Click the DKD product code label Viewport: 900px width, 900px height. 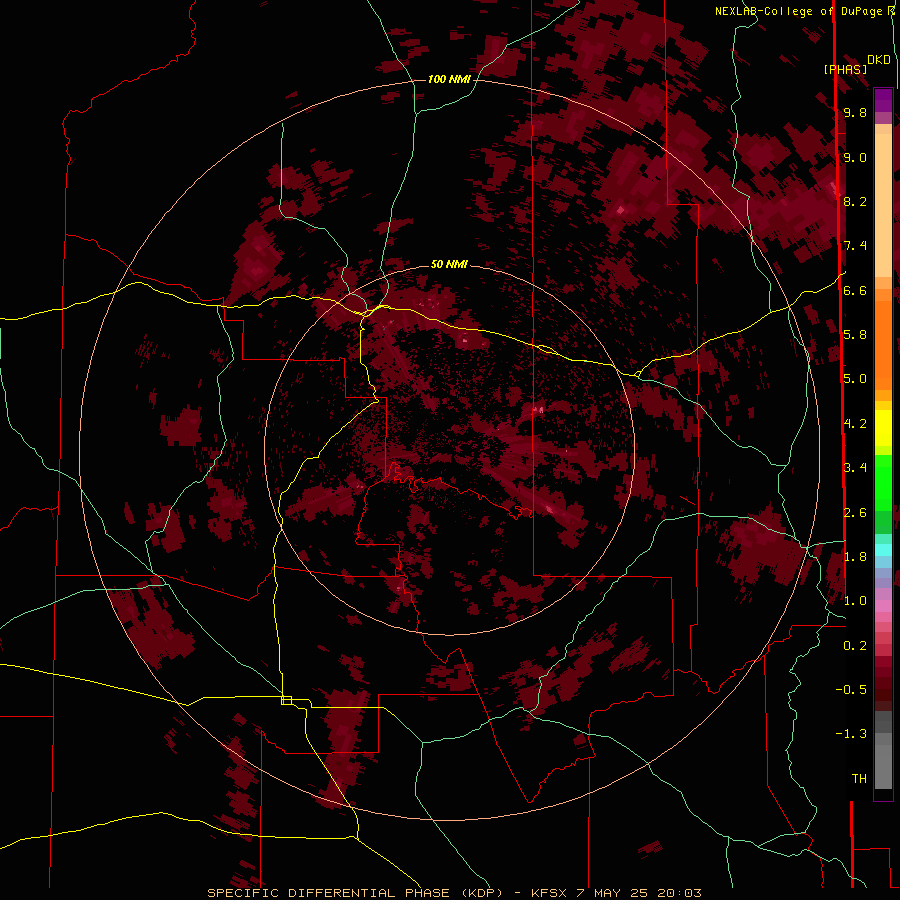[x=878, y=59]
